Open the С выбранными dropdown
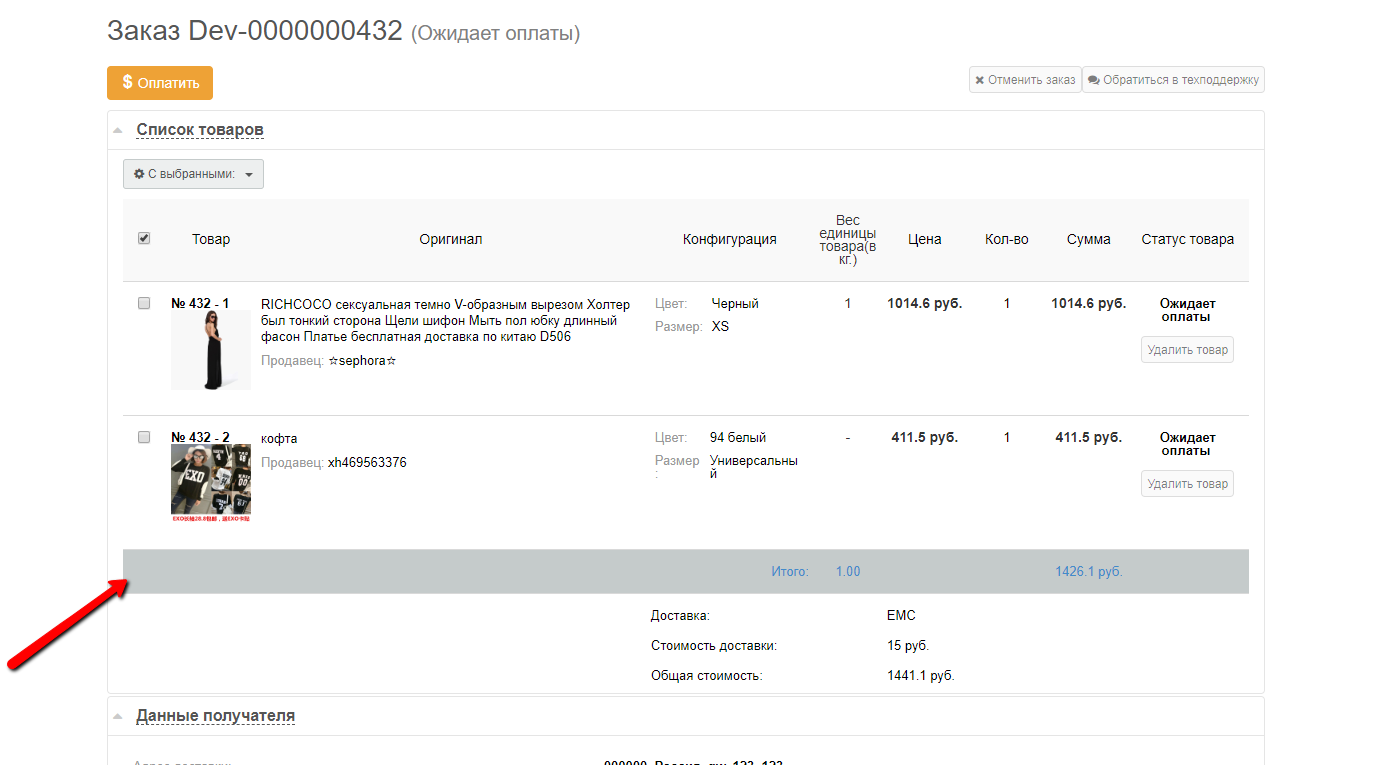The height and width of the screenshot is (765, 1385). [x=193, y=174]
